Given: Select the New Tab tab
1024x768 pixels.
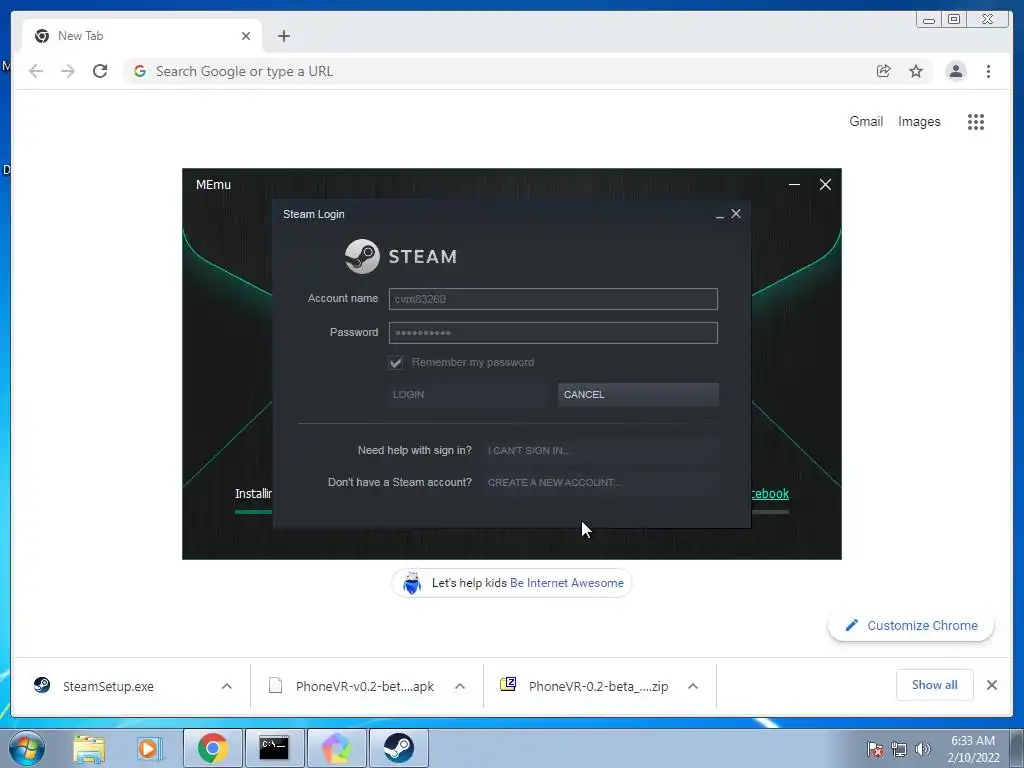Looking at the screenshot, I should click(142, 36).
